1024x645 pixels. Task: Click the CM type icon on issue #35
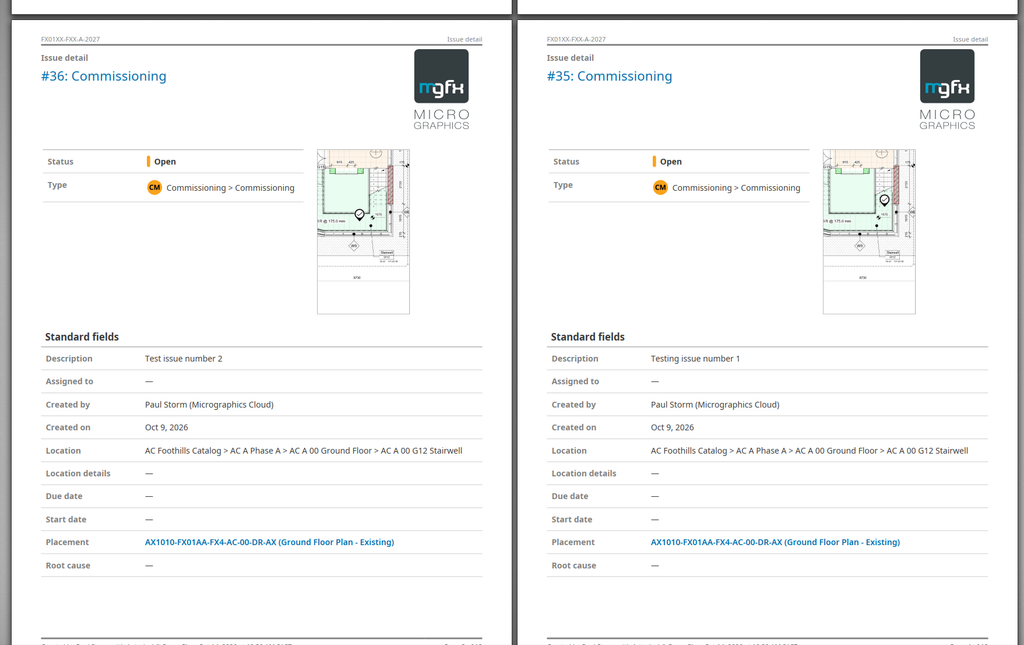[x=660, y=187]
